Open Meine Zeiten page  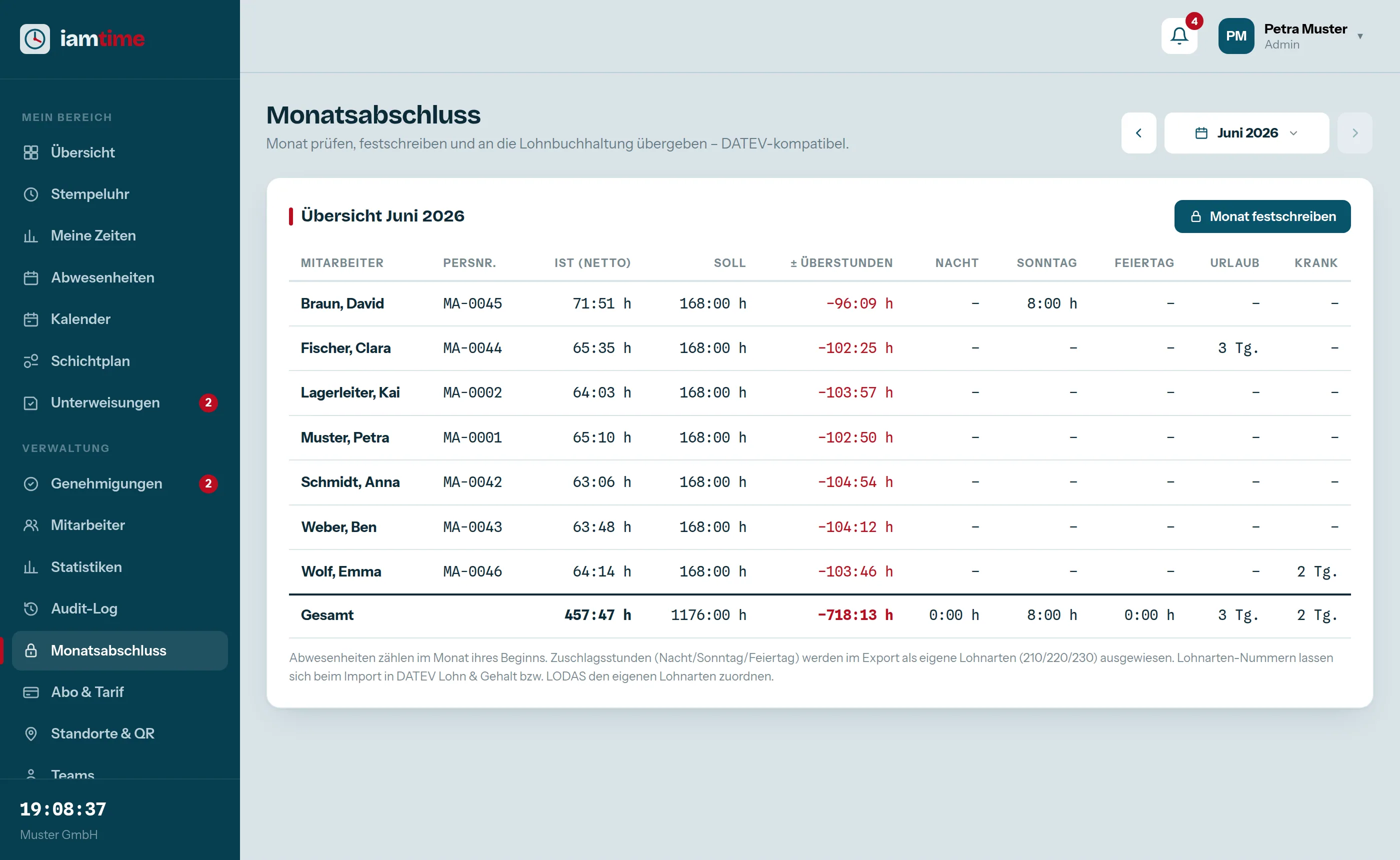119,235
